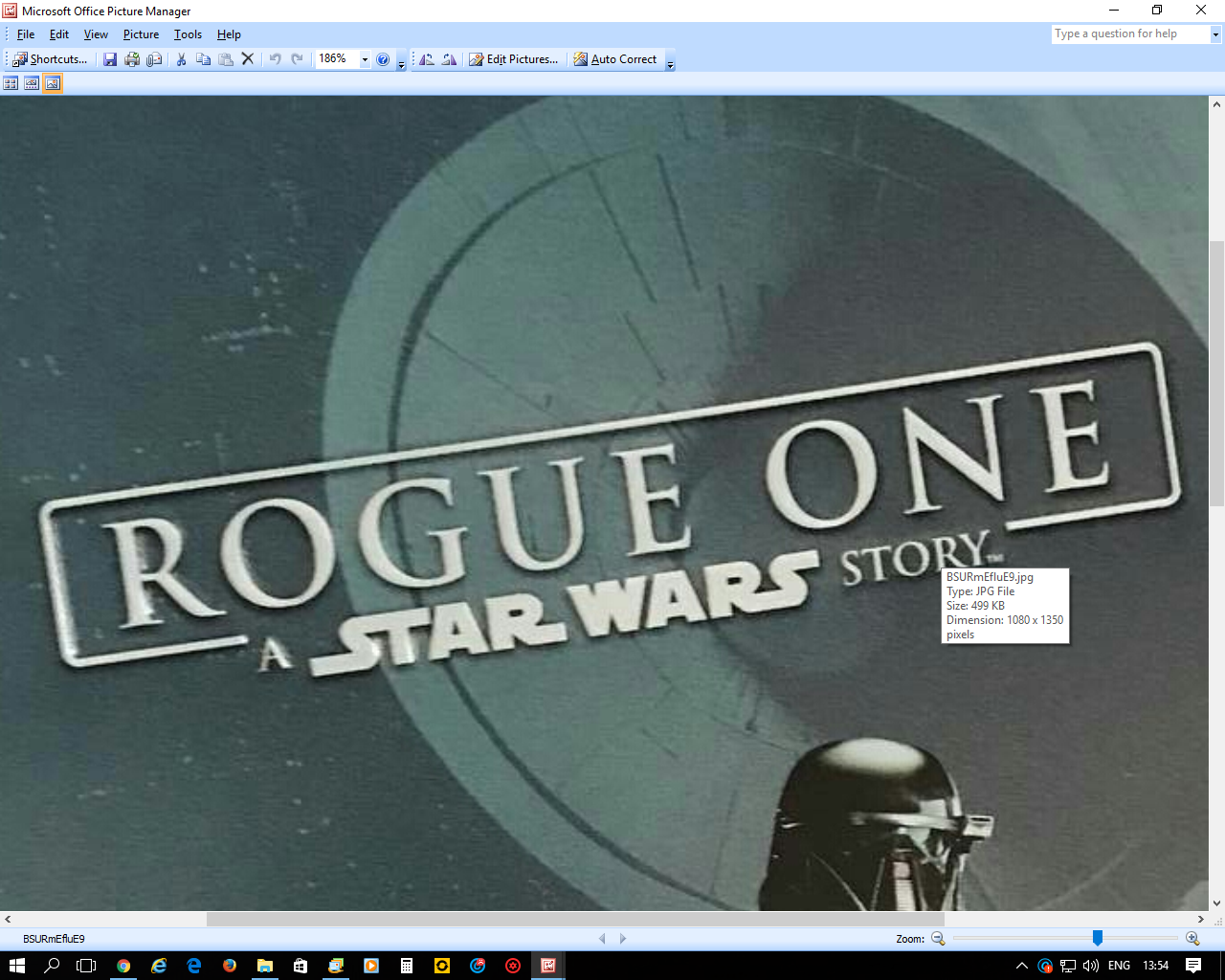
Task: Open the Edit menu
Action: pos(59,34)
